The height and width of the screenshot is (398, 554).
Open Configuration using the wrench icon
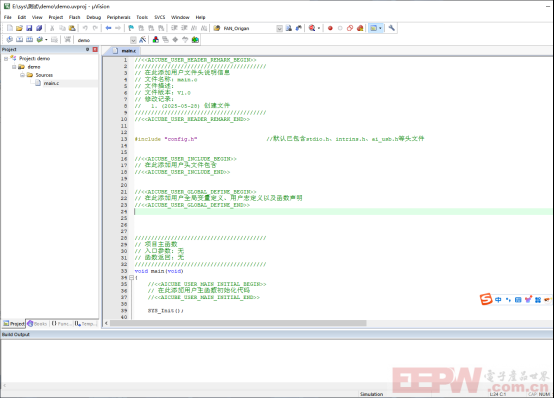tap(391, 28)
